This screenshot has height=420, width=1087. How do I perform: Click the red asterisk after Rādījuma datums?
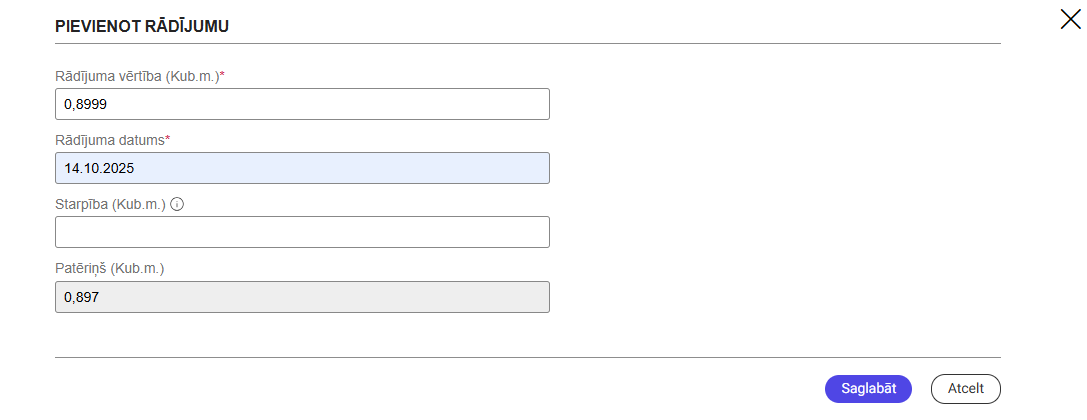point(168,139)
